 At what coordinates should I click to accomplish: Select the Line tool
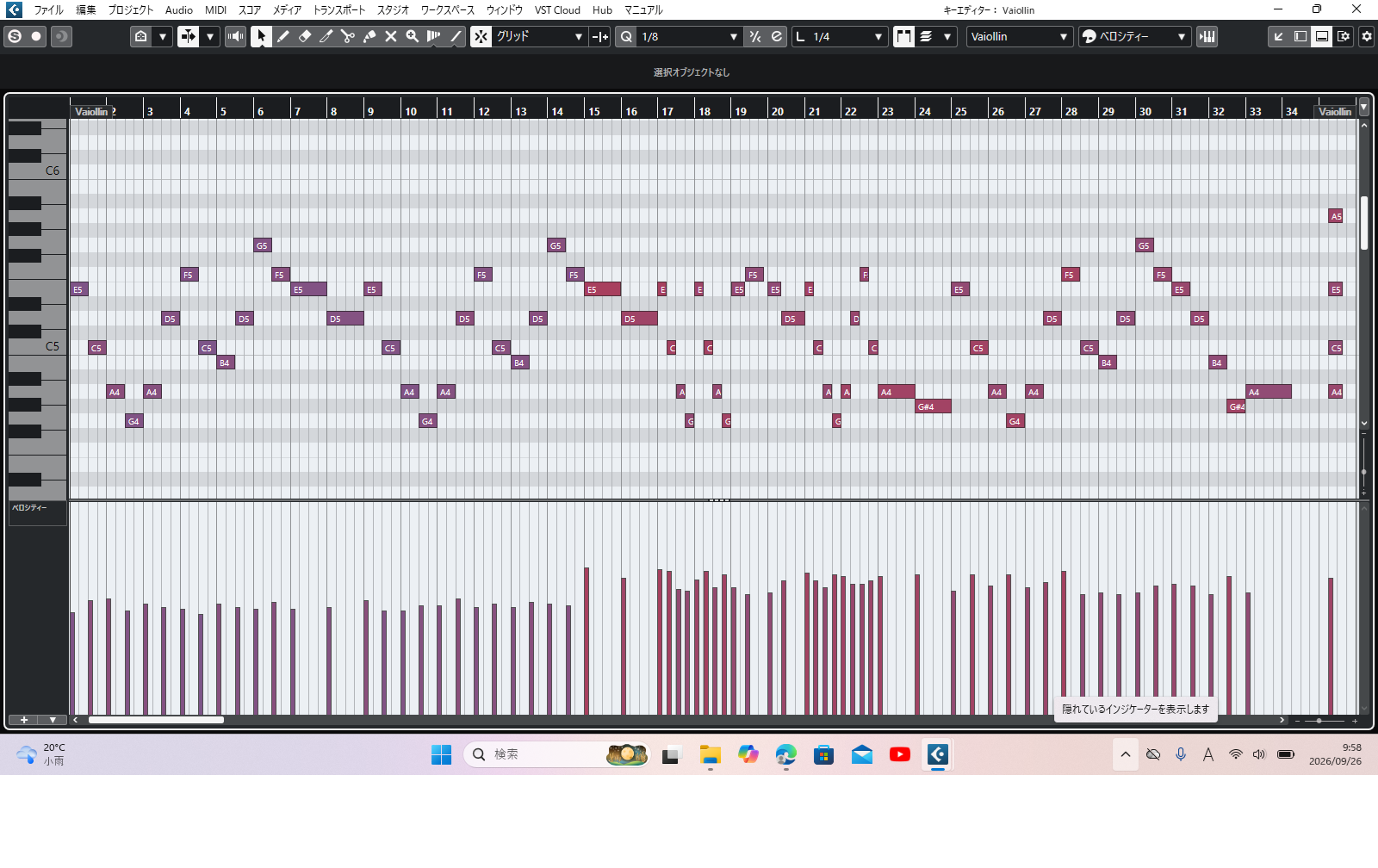click(456, 36)
